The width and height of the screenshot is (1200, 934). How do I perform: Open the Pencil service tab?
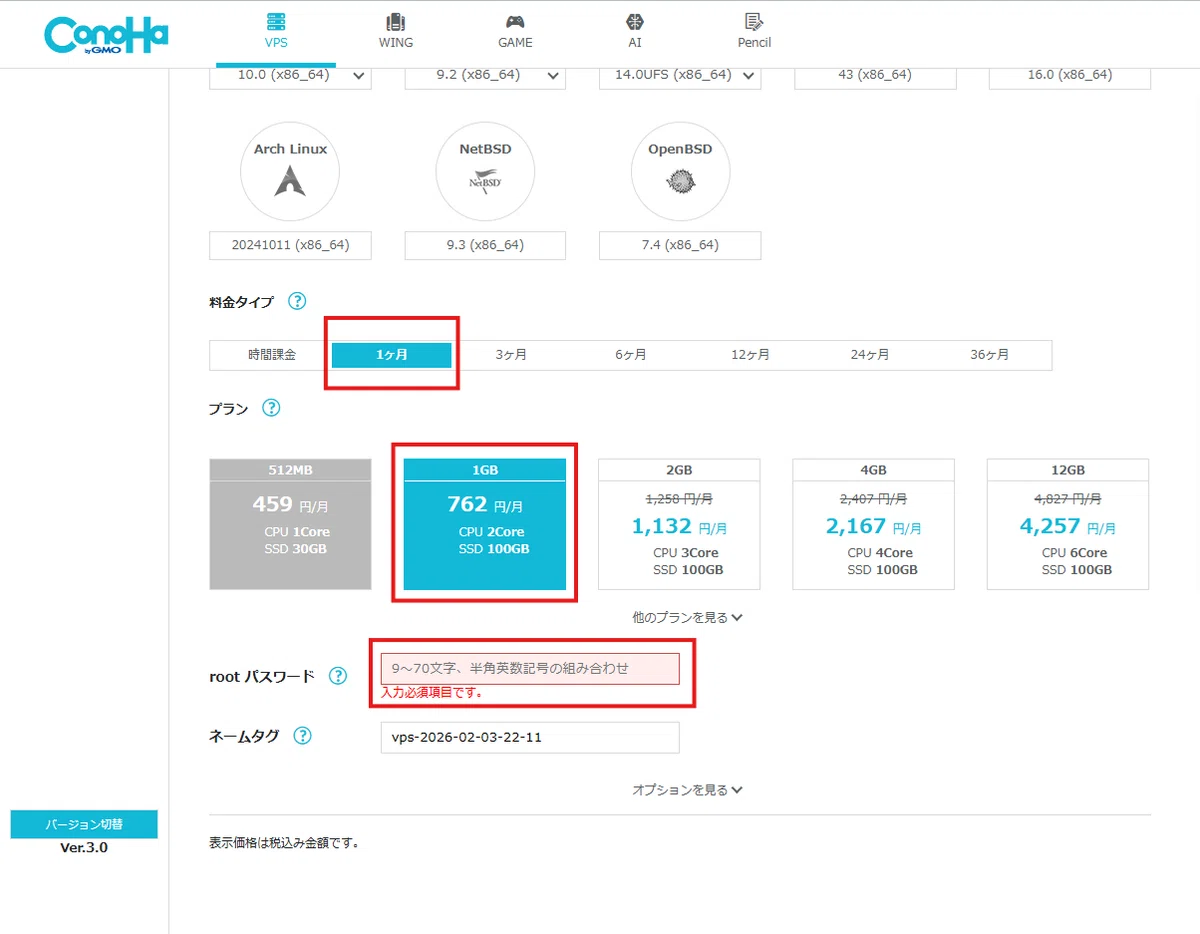coord(754,32)
